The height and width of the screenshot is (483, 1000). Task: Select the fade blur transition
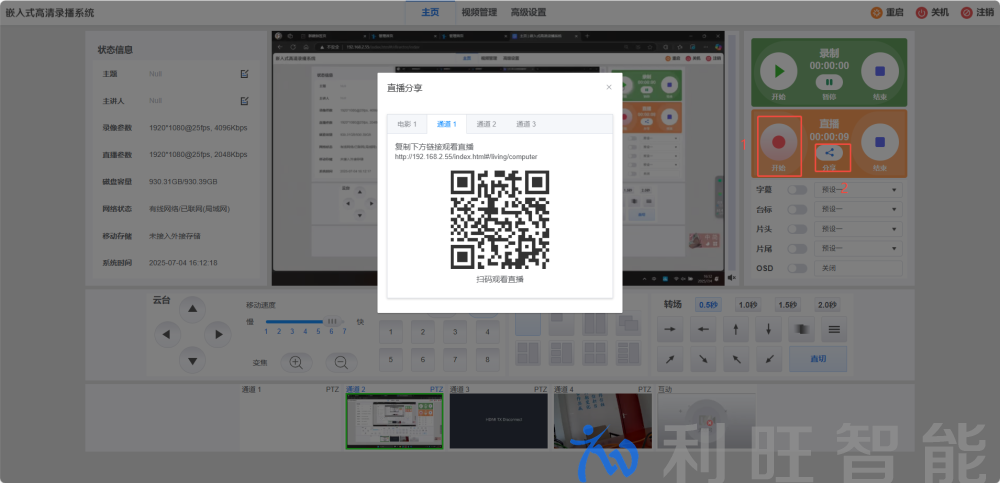(x=801, y=329)
